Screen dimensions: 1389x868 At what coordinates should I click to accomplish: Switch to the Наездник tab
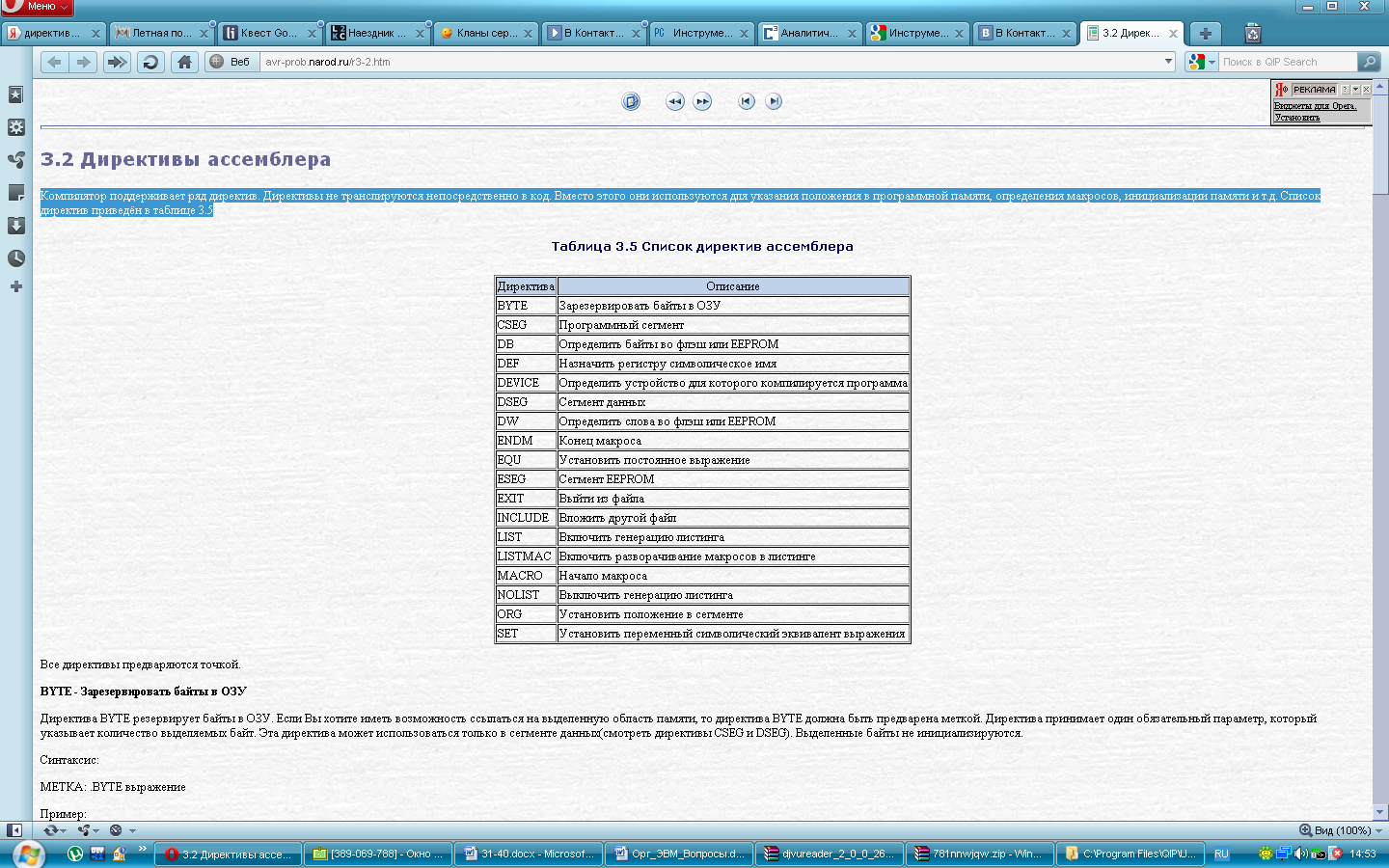click(378, 33)
